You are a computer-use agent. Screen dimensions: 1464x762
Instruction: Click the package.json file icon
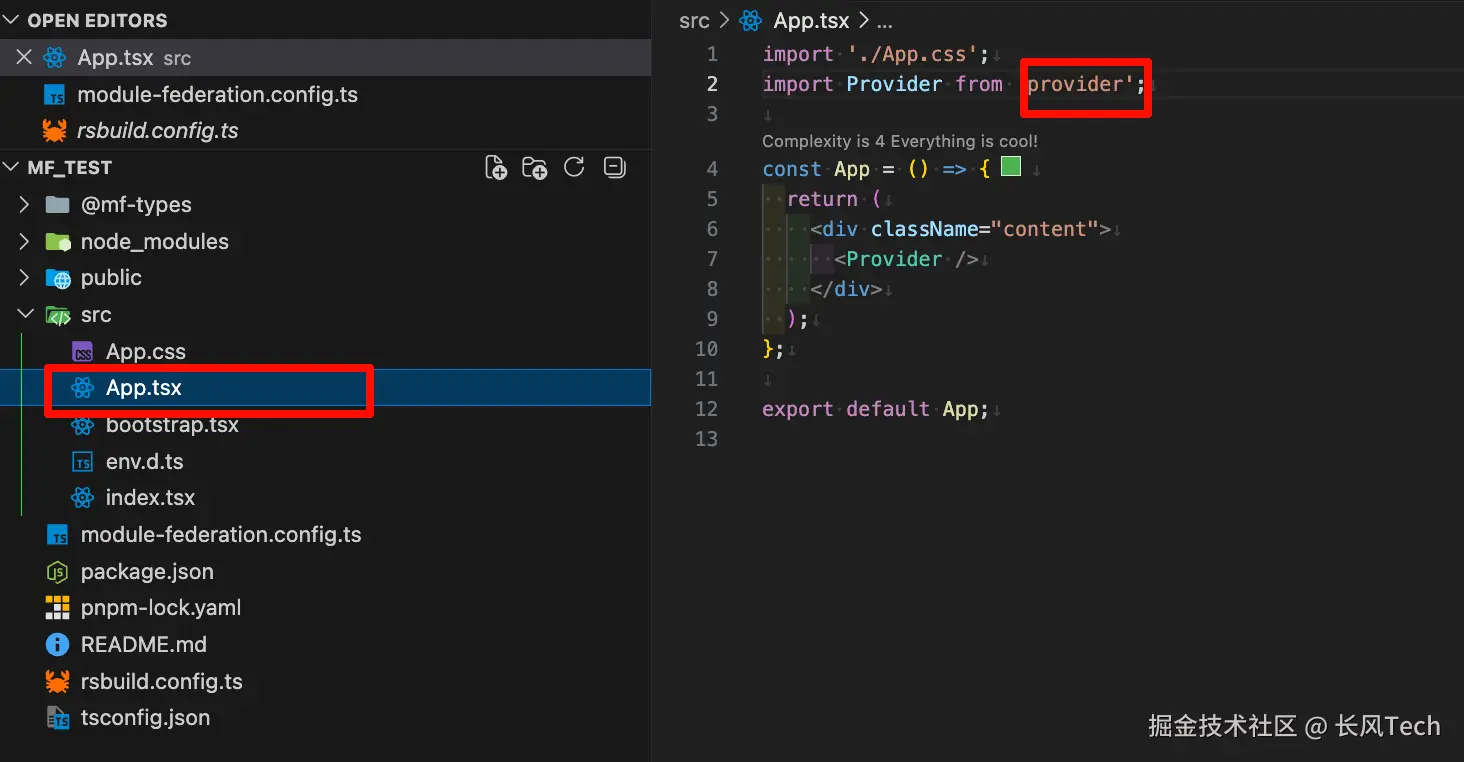[58, 572]
